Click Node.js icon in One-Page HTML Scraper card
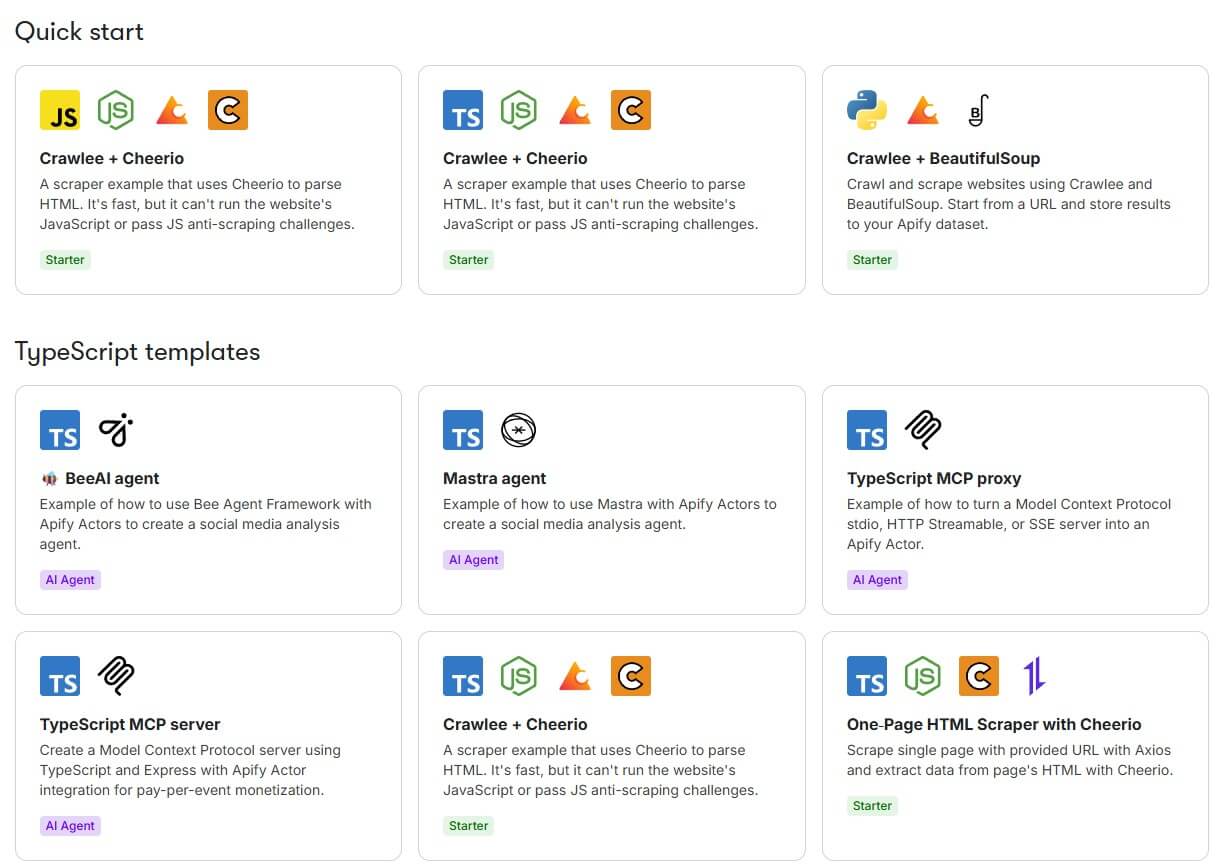The height and width of the screenshot is (867, 1228). click(x=923, y=676)
